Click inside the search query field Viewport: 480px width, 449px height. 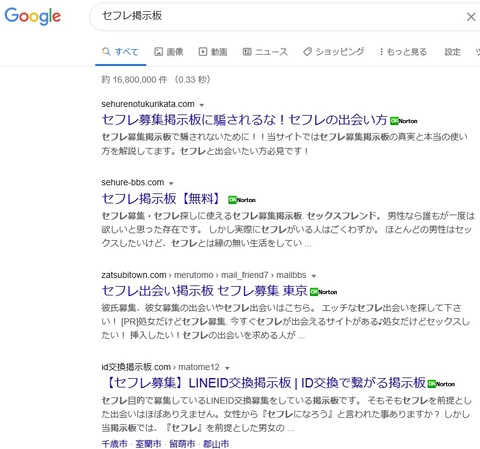tap(277, 16)
